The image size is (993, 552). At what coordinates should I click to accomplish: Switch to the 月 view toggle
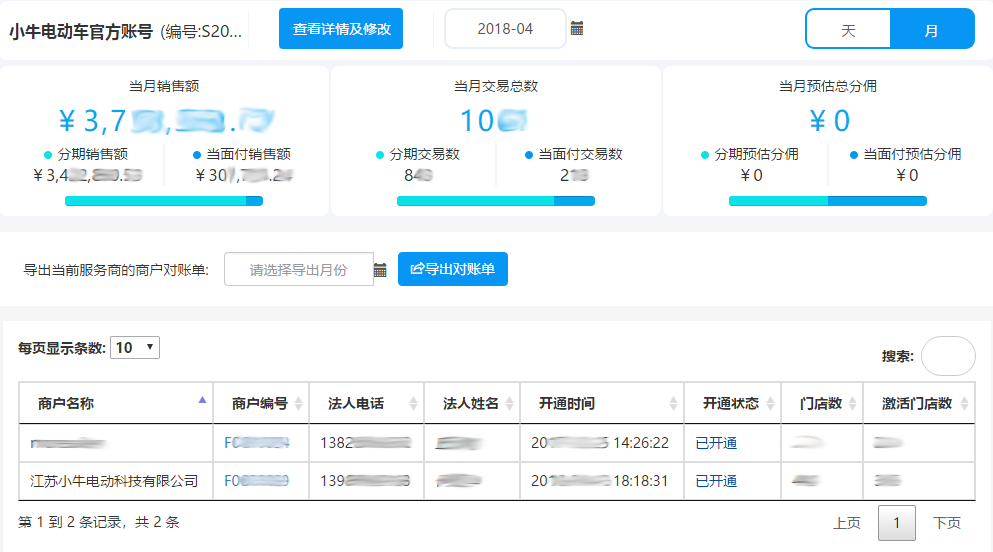tap(932, 29)
